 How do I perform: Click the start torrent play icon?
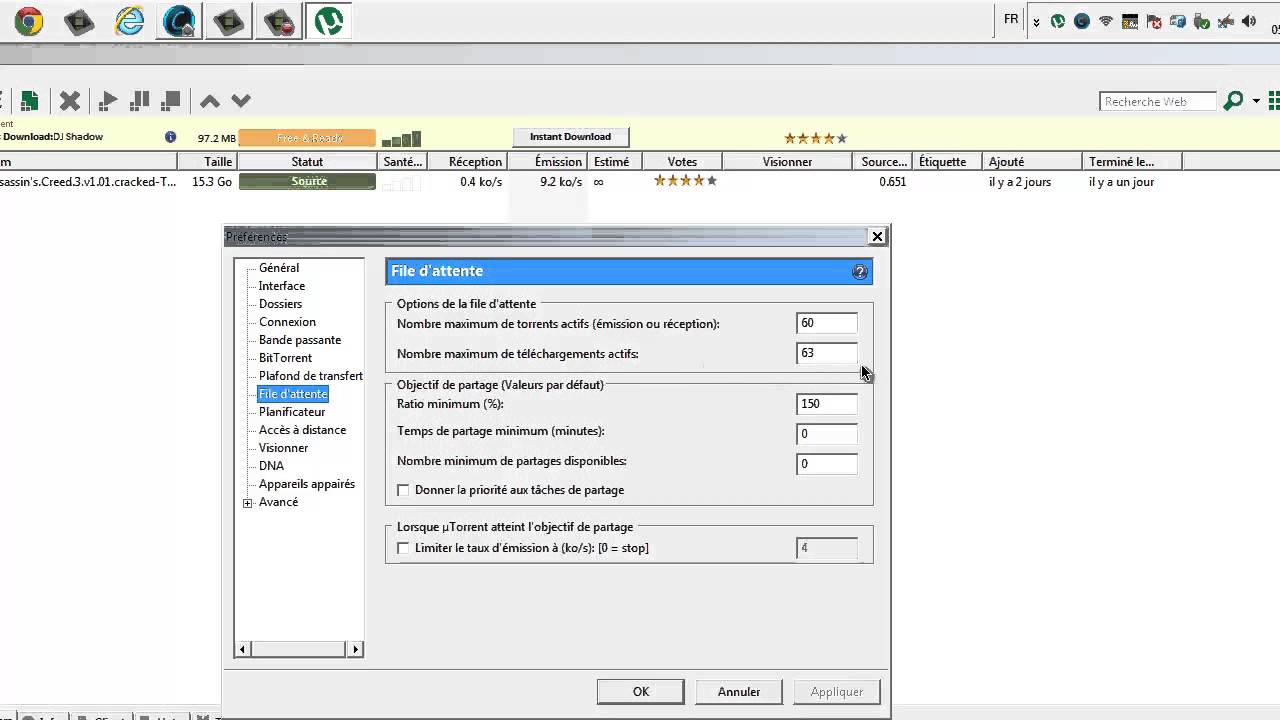109,100
